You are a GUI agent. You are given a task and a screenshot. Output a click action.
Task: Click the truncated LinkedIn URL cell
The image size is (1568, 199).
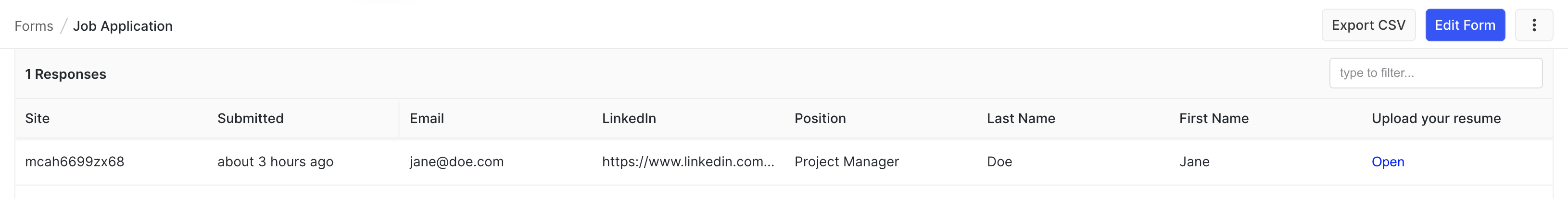pos(688,162)
